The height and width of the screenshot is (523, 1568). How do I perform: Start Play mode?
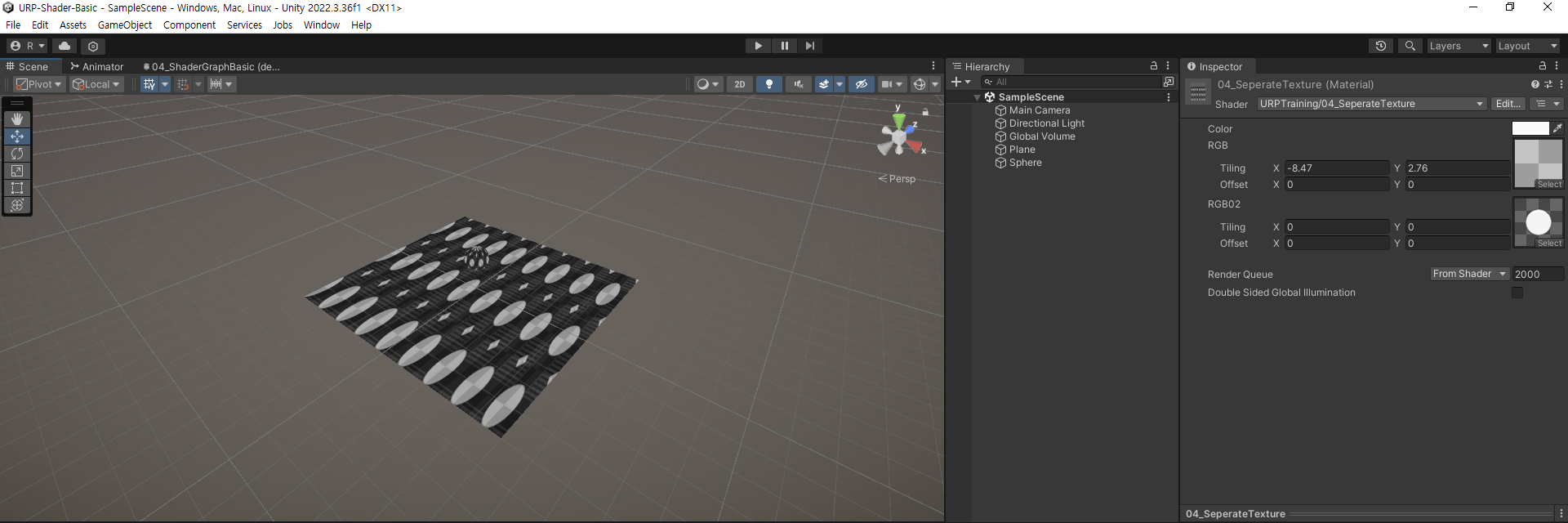click(x=759, y=46)
